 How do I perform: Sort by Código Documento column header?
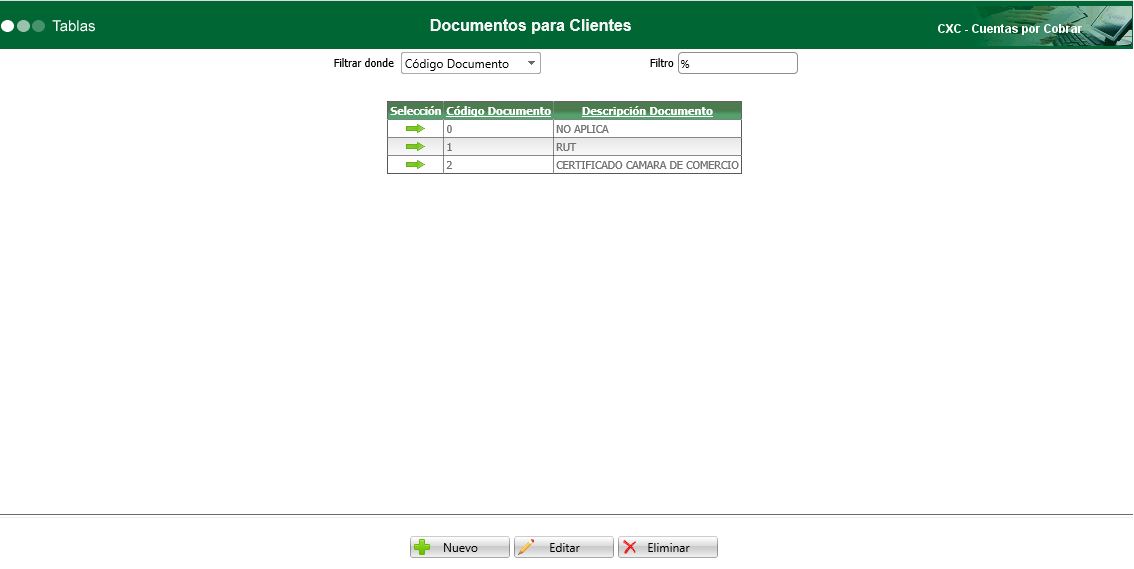[x=498, y=111]
